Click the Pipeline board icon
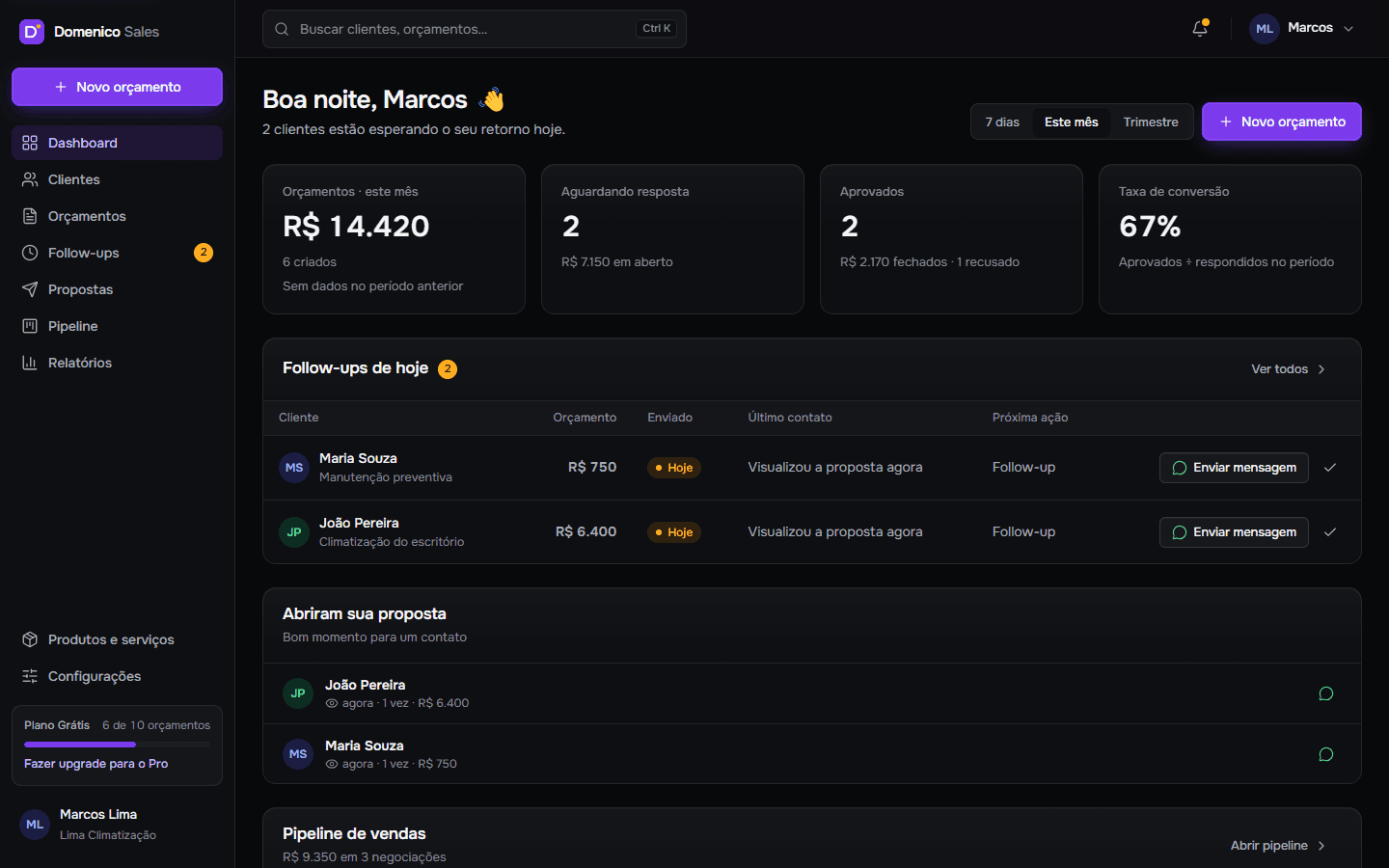 click(30, 326)
